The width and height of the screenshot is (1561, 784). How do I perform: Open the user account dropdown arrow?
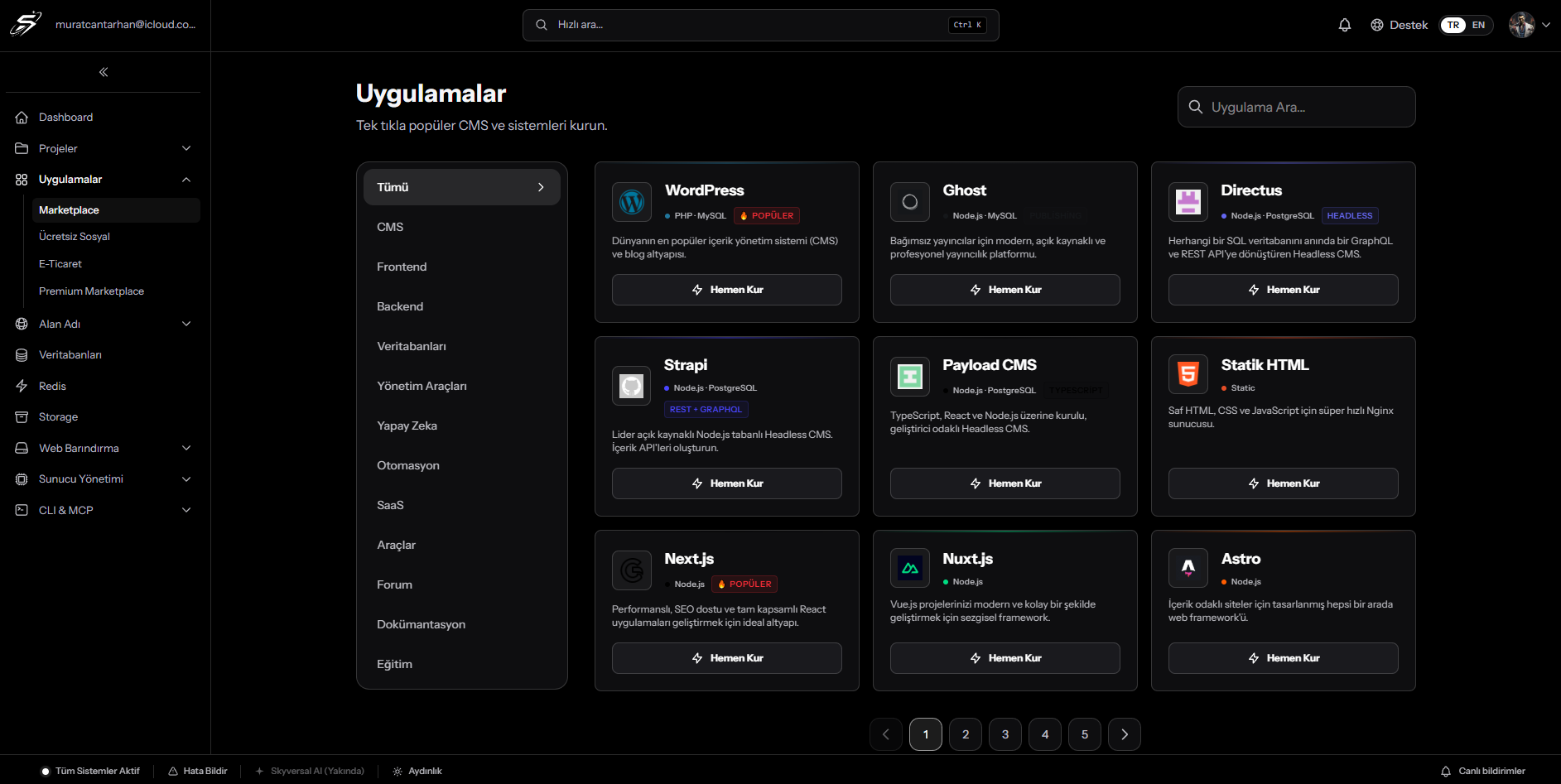1546,25
